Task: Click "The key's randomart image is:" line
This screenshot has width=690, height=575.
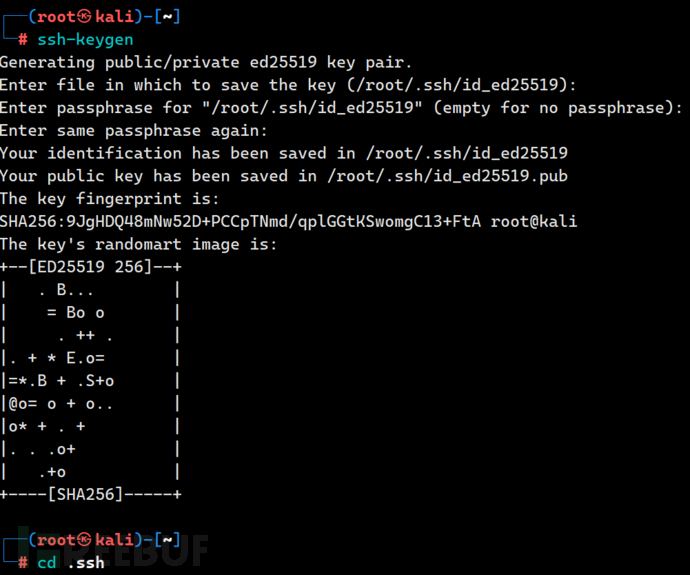Action: click(x=138, y=244)
